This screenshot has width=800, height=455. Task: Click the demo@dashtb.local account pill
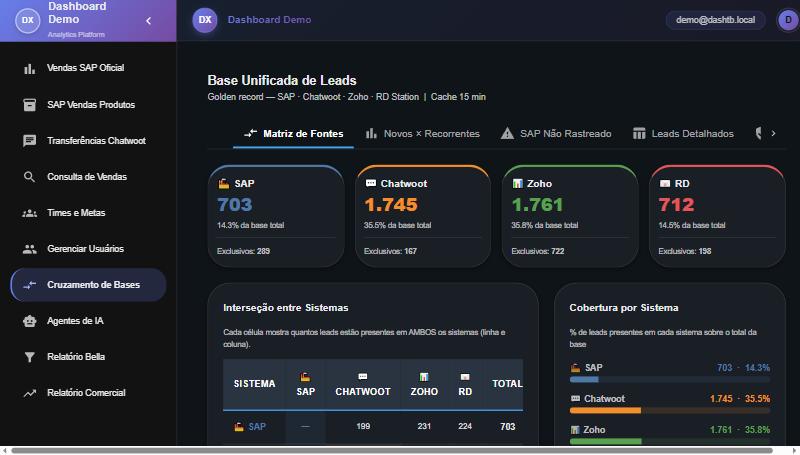[x=715, y=20]
